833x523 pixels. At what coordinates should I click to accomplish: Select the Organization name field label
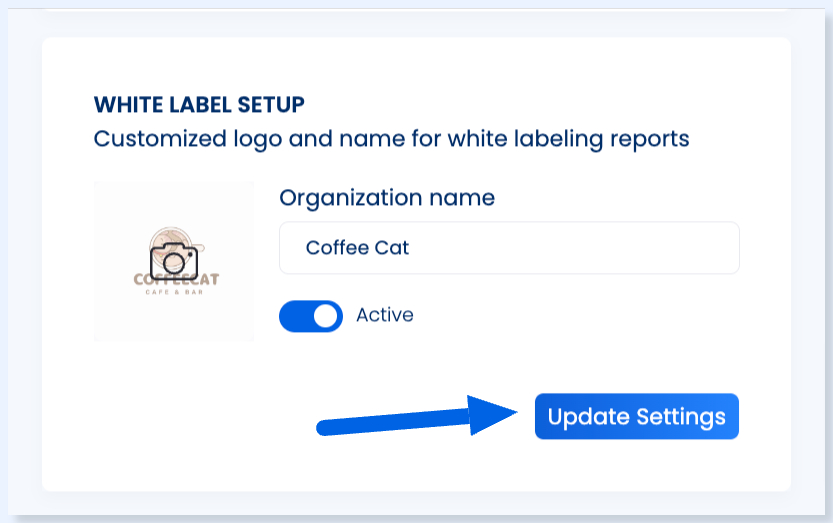[x=387, y=198]
